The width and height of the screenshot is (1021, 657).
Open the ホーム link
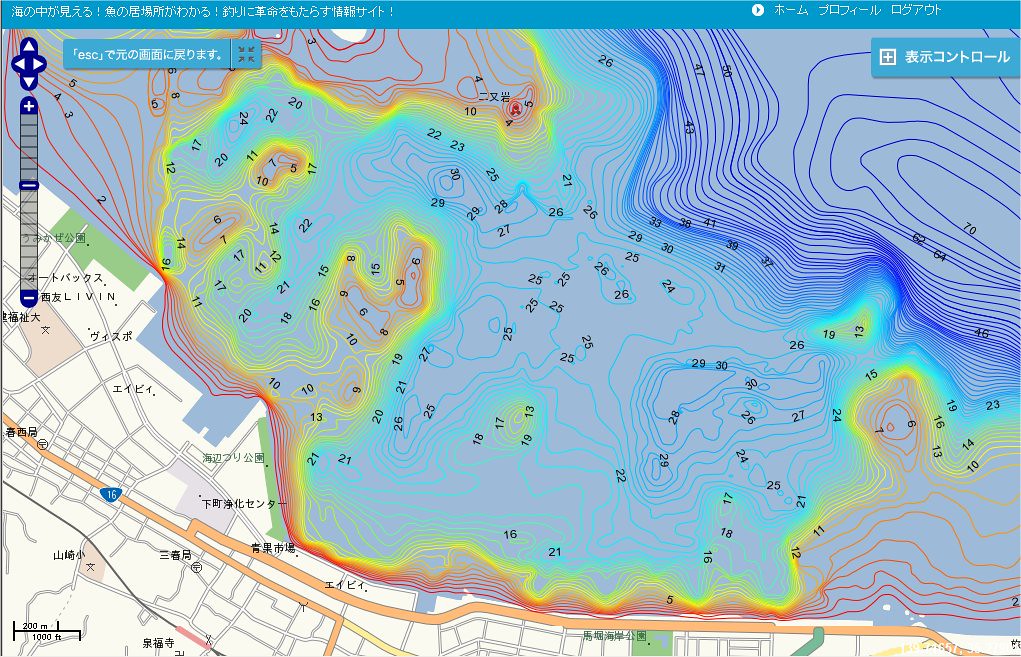[x=790, y=10]
